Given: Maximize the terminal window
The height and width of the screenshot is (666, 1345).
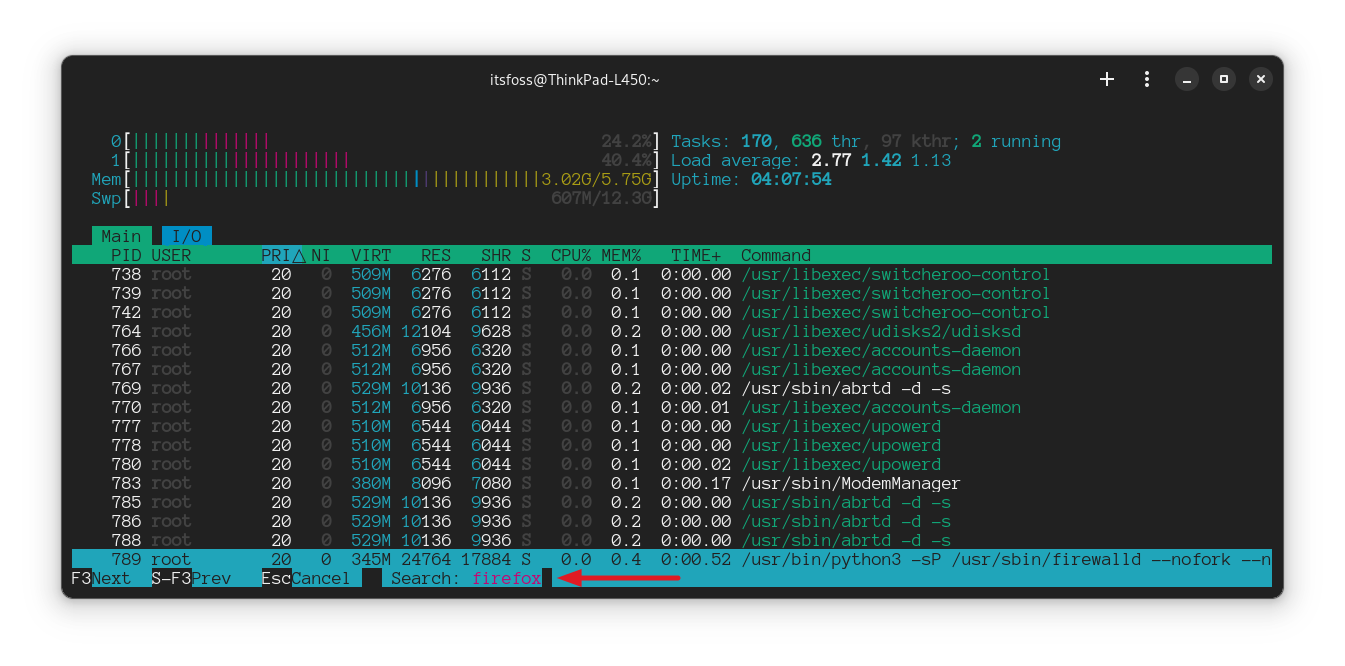Looking at the screenshot, I should (1223, 79).
